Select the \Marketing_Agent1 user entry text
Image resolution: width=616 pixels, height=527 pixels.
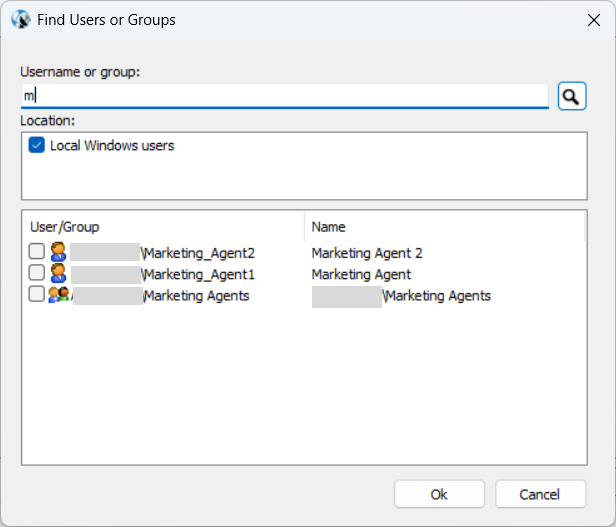coord(198,274)
